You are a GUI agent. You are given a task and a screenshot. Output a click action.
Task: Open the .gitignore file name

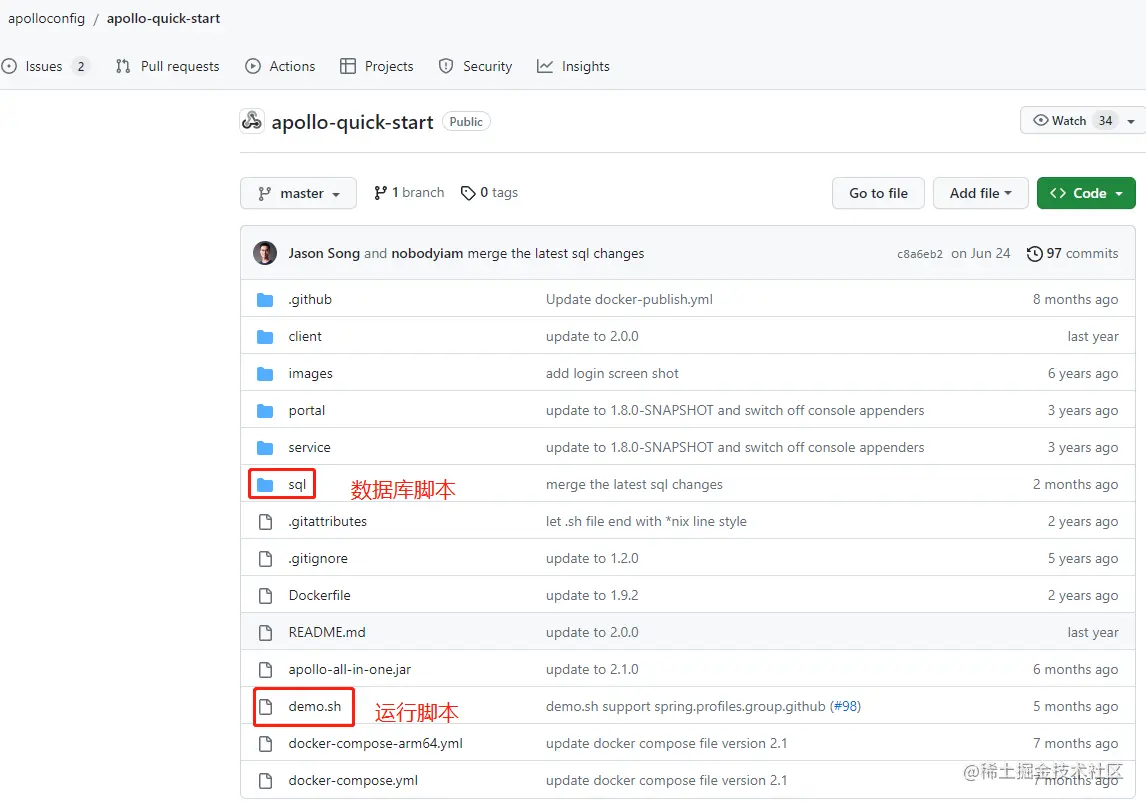[x=318, y=559]
